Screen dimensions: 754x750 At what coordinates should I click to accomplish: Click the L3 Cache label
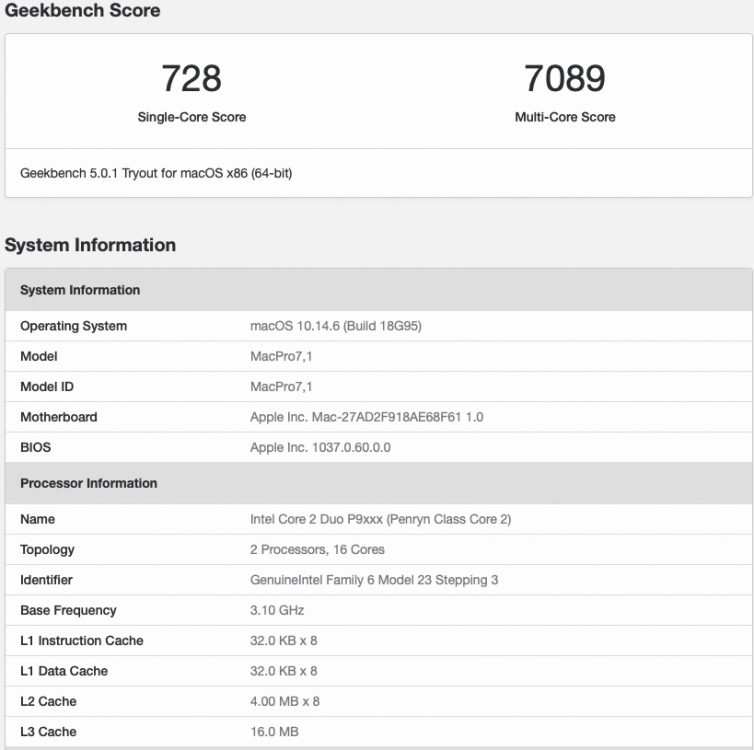tap(48, 731)
